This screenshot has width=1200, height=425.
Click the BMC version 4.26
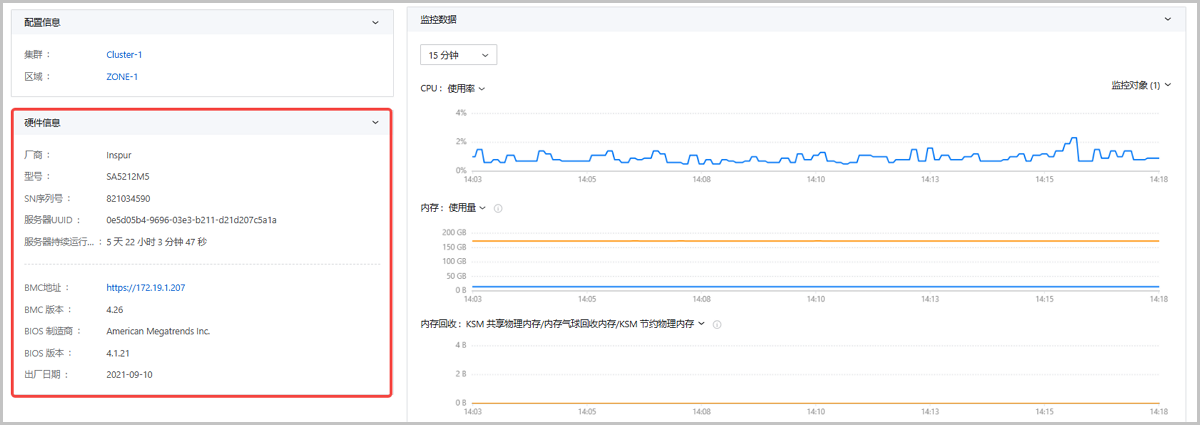point(114,310)
